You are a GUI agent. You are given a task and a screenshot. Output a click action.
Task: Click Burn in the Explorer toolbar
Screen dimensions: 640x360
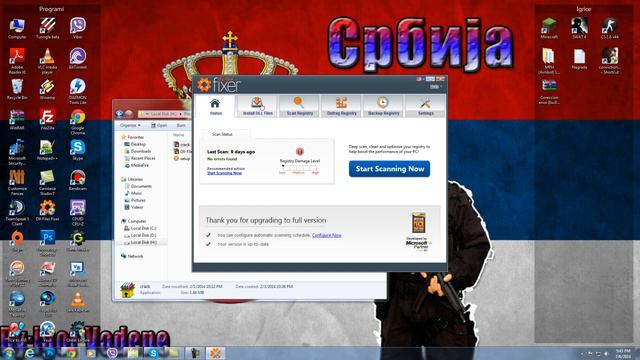(x=181, y=125)
